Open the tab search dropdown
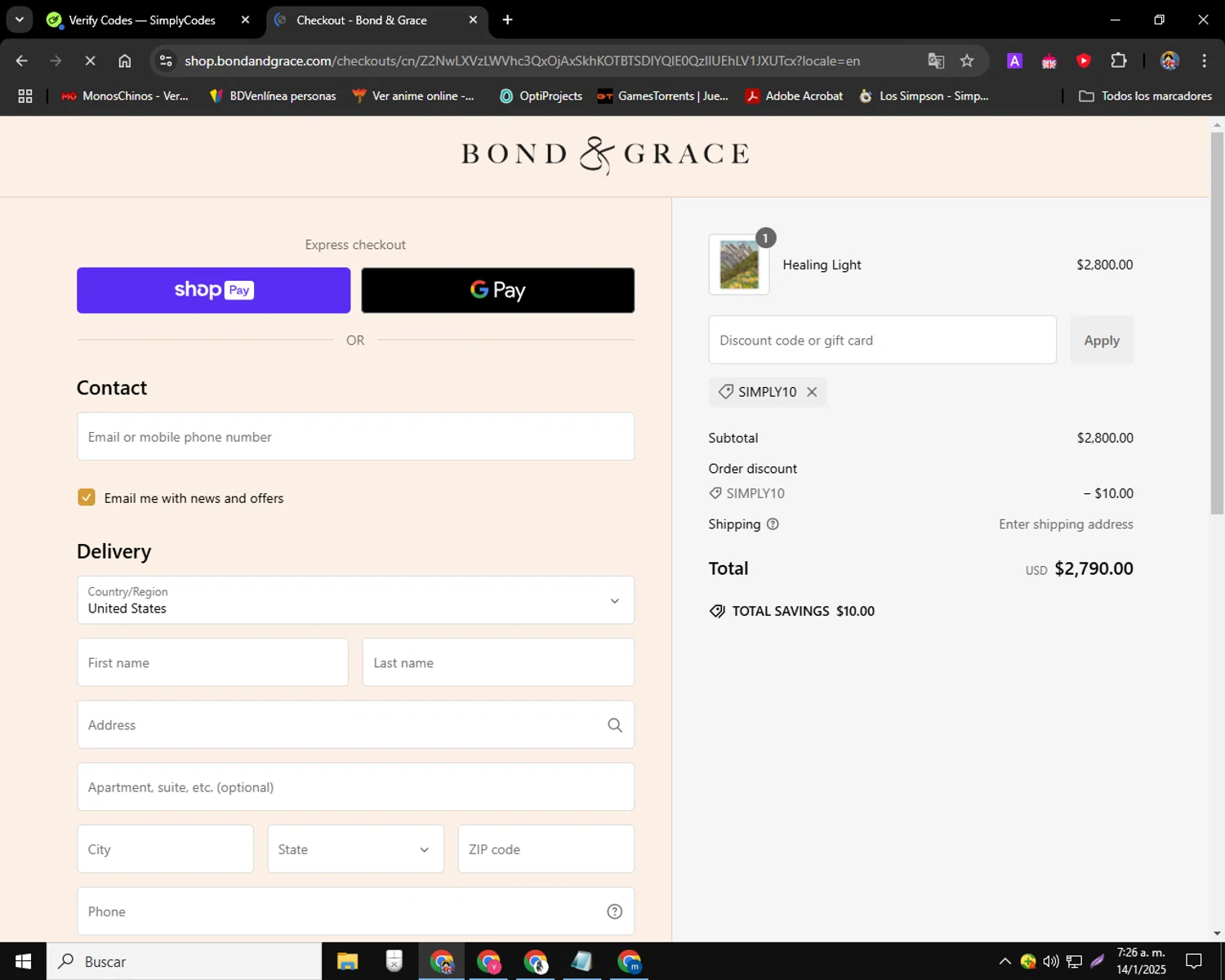Image resolution: width=1225 pixels, height=980 pixels. click(19, 20)
